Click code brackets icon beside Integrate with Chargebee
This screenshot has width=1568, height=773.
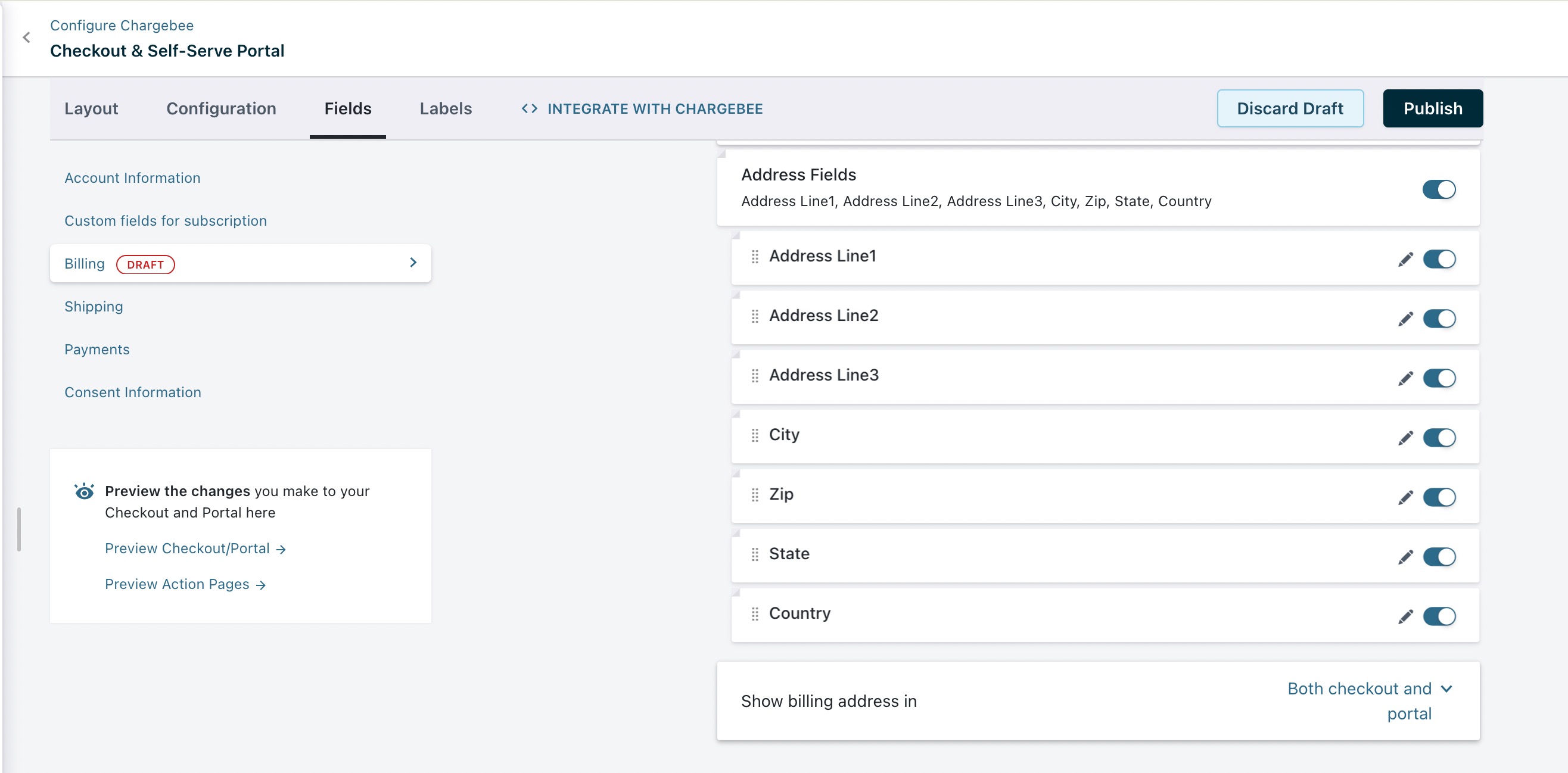coord(529,109)
